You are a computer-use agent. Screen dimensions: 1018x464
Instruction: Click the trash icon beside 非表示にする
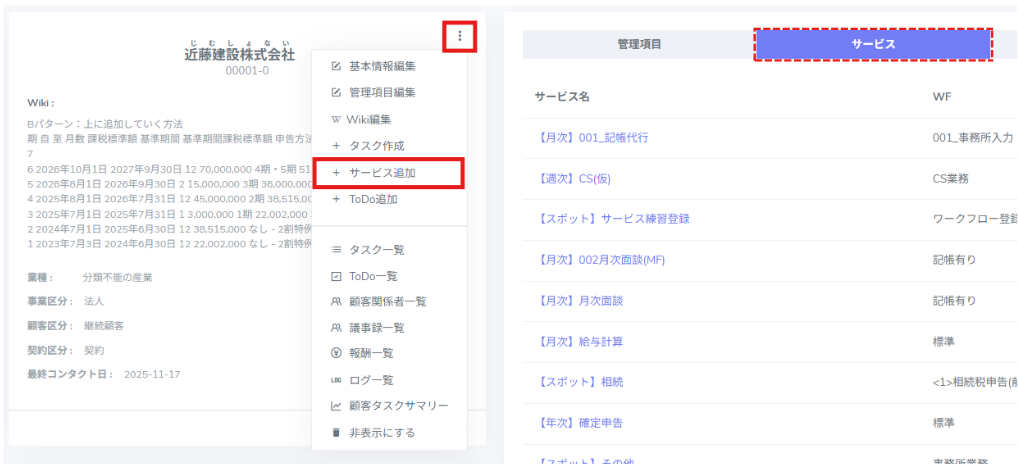pos(336,433)
